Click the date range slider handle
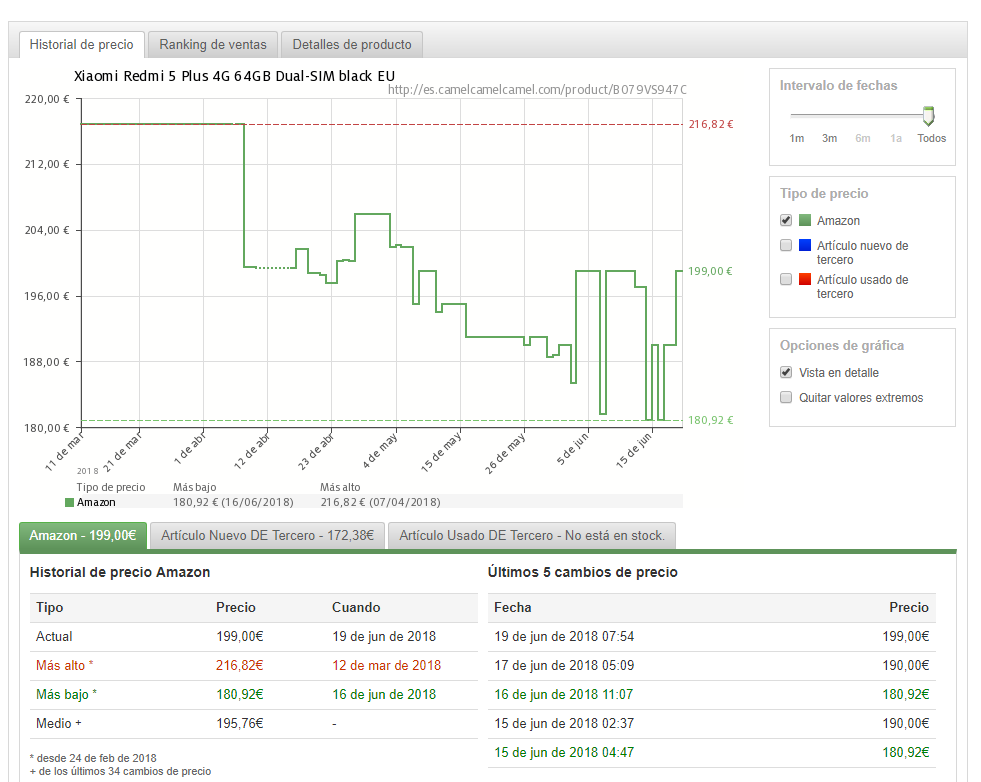 (x=928, y=115)
